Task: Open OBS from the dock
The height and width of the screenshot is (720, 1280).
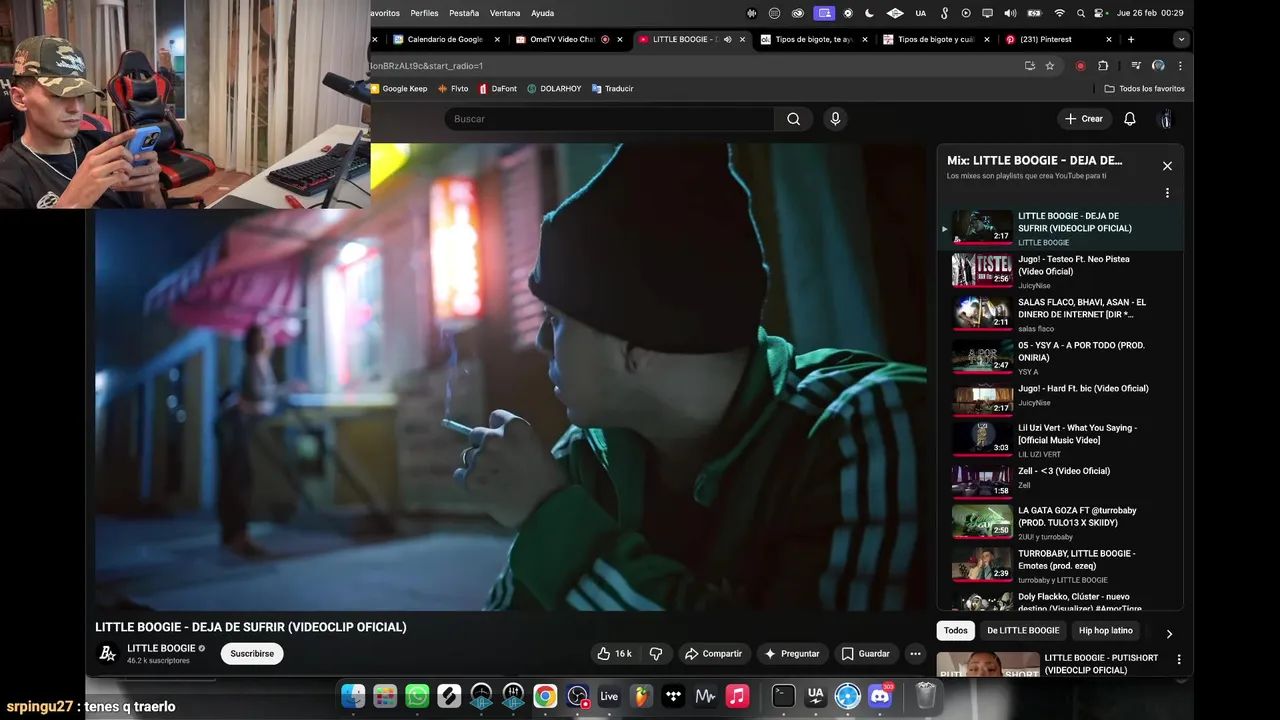Action: [577, 696]
